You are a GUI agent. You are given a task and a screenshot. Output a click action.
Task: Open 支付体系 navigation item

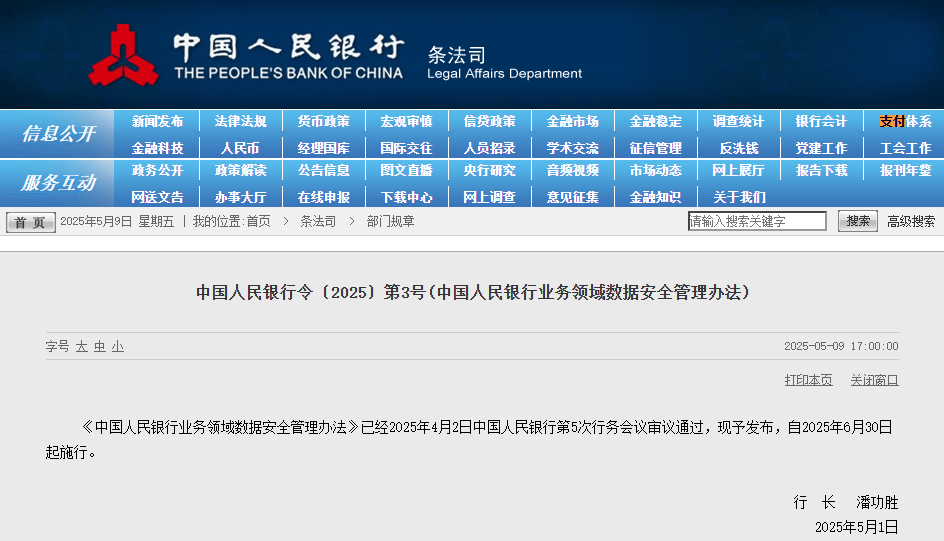905,122
